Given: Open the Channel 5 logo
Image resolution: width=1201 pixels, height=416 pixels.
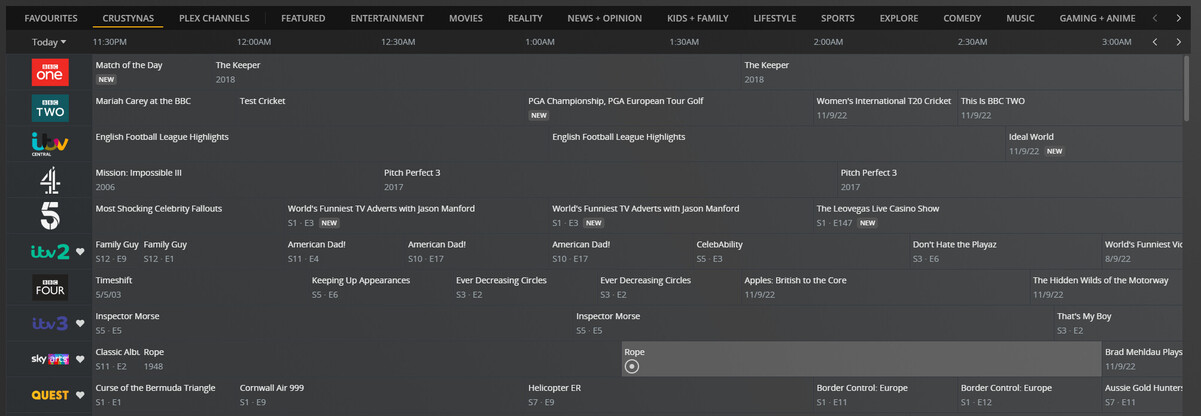Looking at the screenshot, I should coord(50,216).
